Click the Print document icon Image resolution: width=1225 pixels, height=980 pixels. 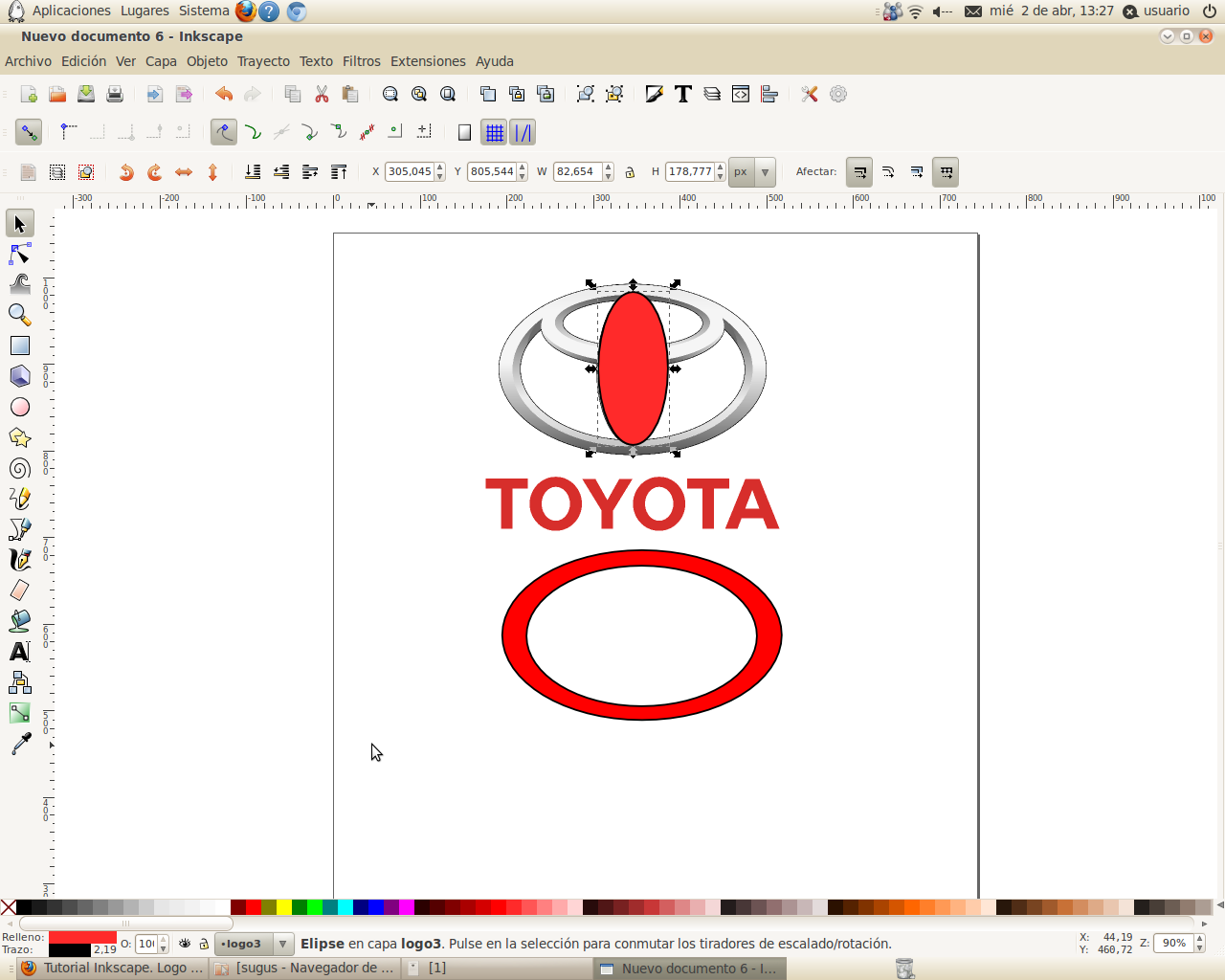tap(115, 94)
